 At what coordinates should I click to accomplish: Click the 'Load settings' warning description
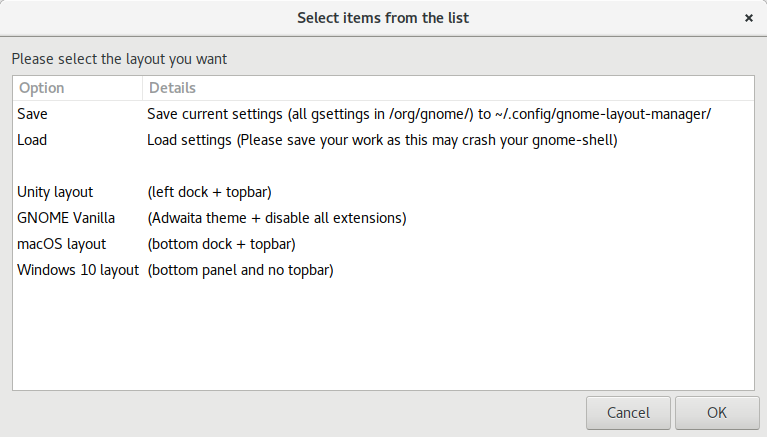pyautogui.click(x=382, y=140)
